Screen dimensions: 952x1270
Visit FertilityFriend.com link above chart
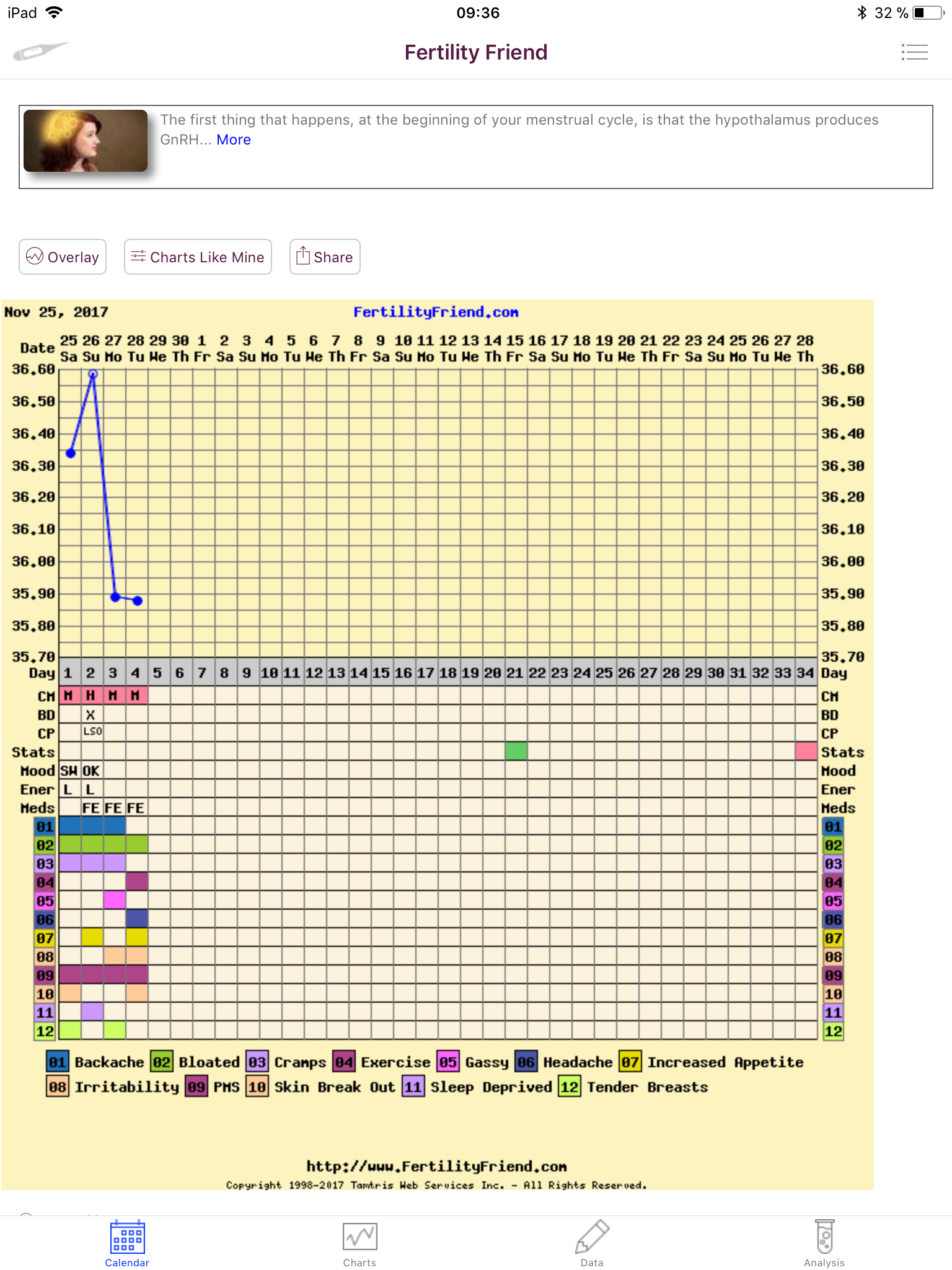click(x=436, y=313)
